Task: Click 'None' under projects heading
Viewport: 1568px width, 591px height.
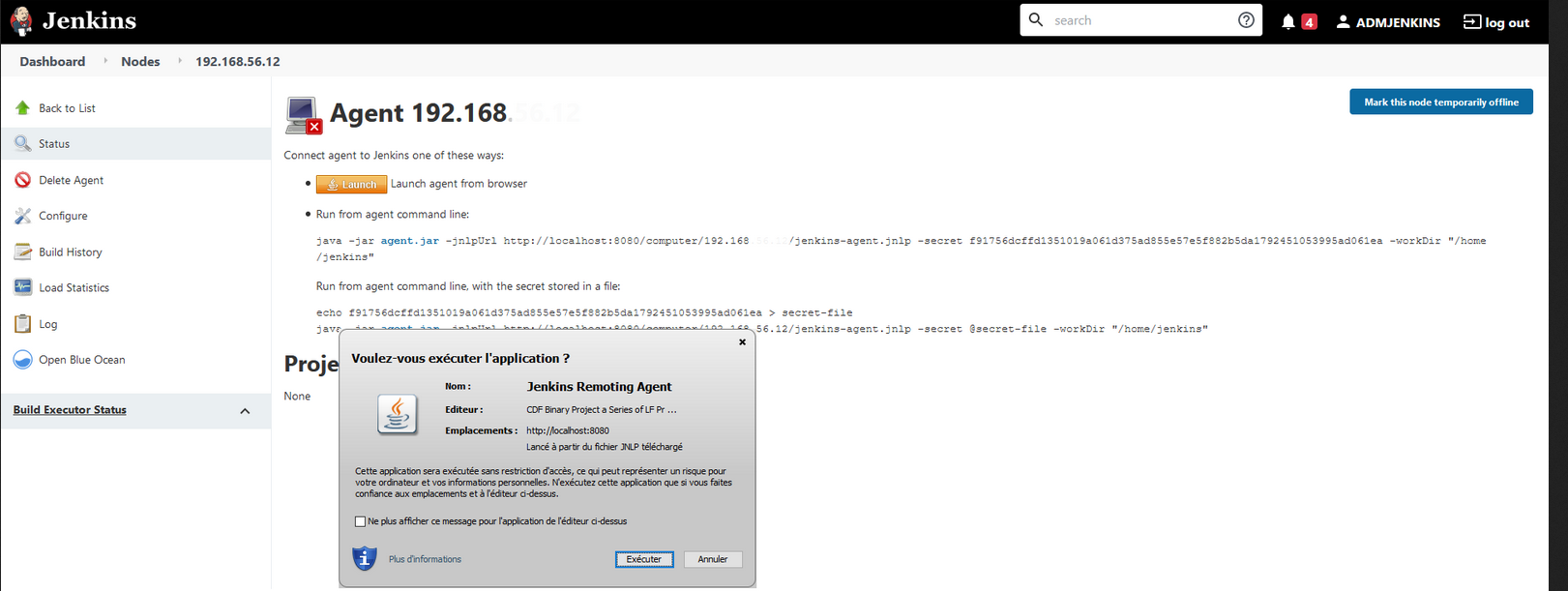Action: pyautogui.click(x=297, y=396)
